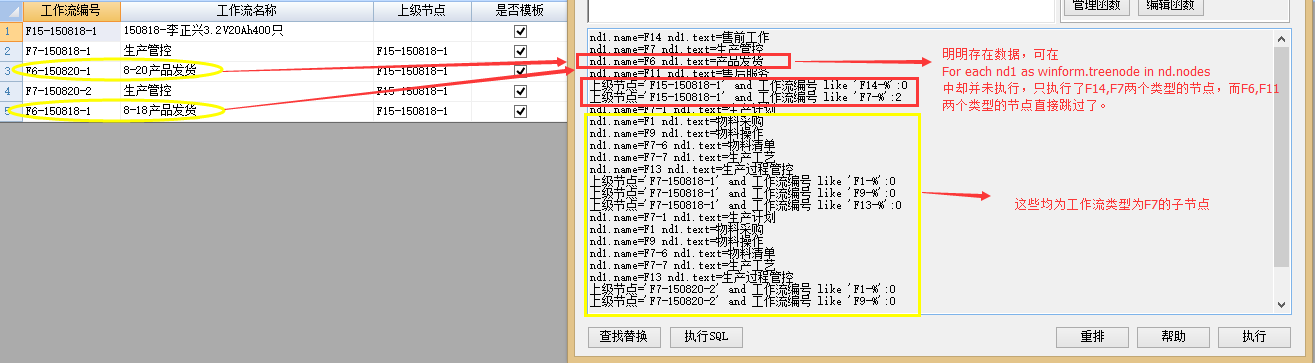Click output line with 'F13-%':0
The image size is (1315, 363).
(x=745, y=205)
